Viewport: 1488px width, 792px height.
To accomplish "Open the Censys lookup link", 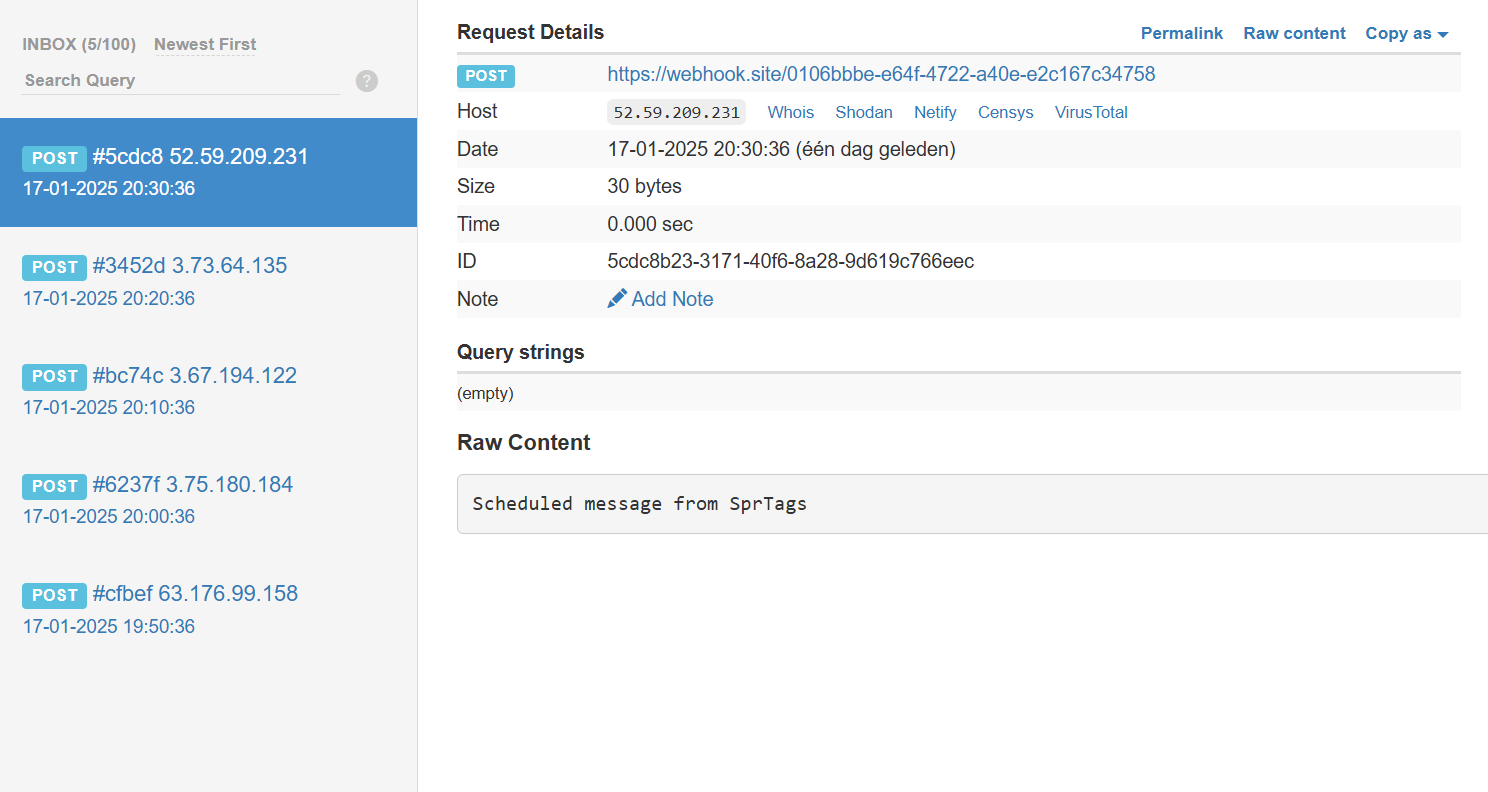I will coord(1005,112).
